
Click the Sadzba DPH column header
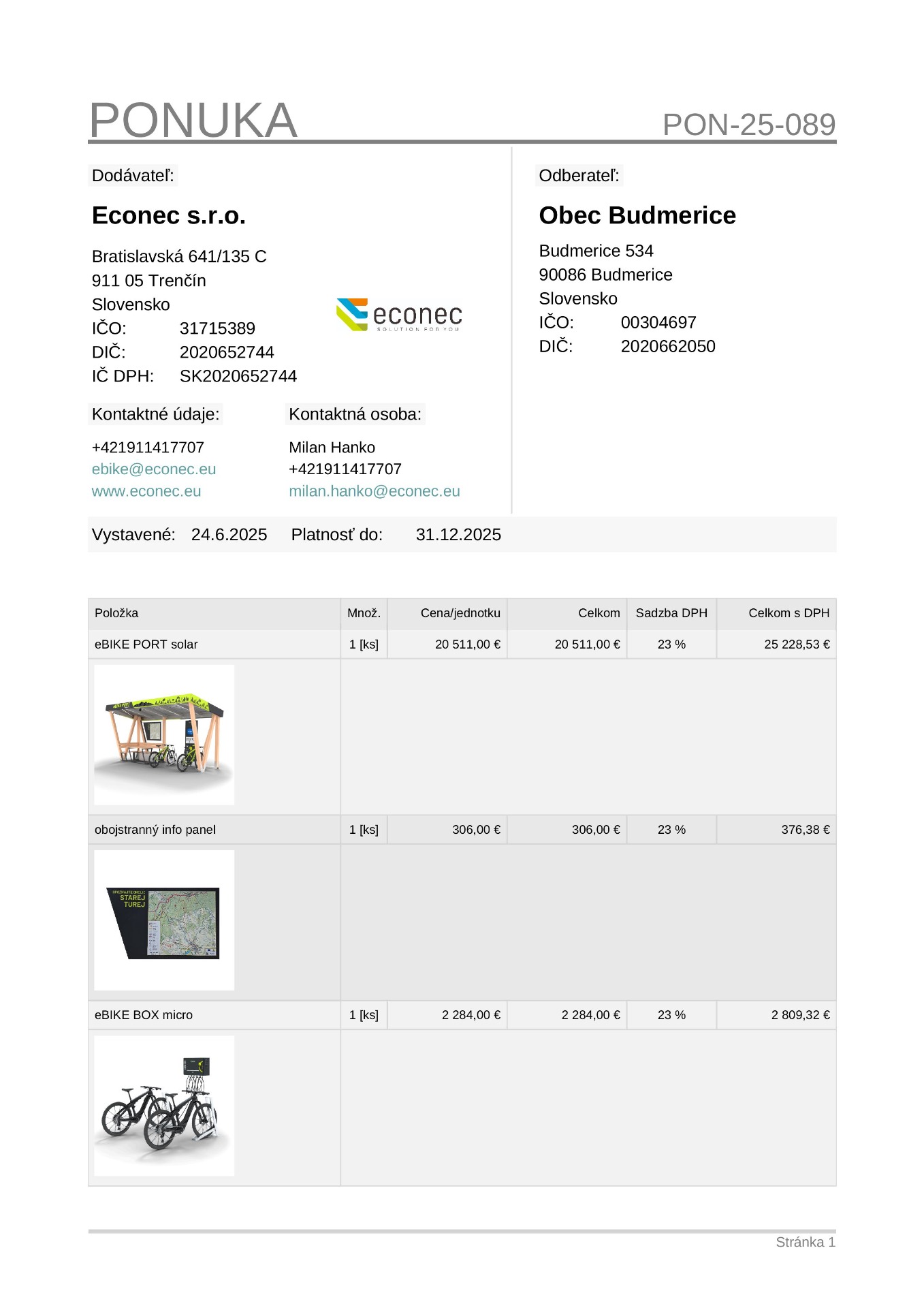coord(671,613)
